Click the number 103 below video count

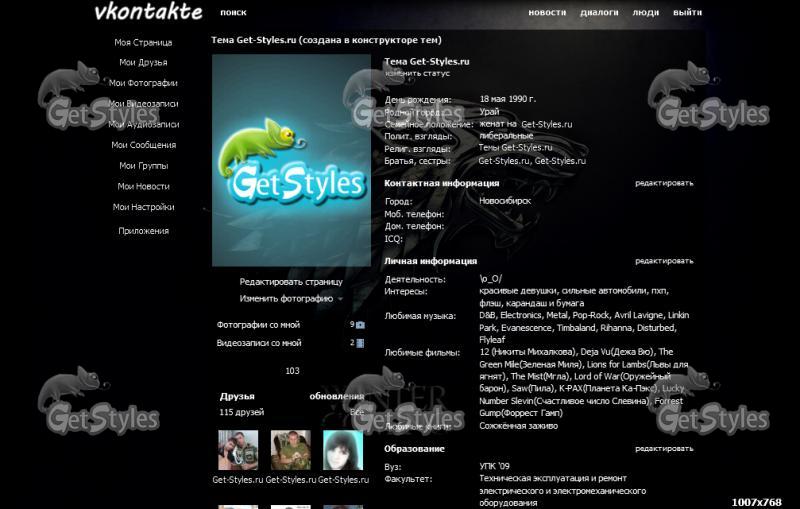pyautogui.click(x=292, y=371)
